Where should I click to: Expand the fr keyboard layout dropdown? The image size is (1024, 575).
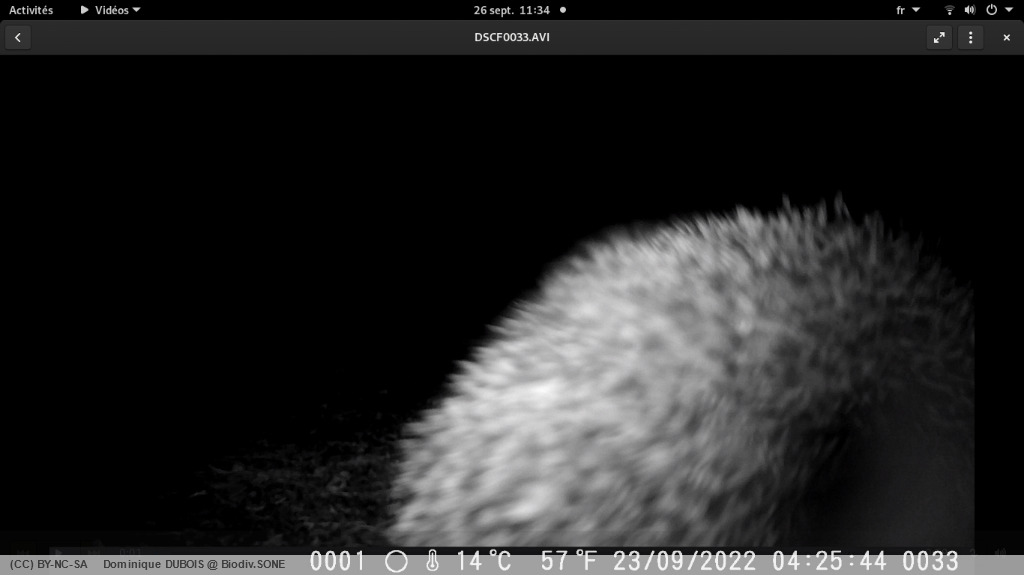coord(907,10)
